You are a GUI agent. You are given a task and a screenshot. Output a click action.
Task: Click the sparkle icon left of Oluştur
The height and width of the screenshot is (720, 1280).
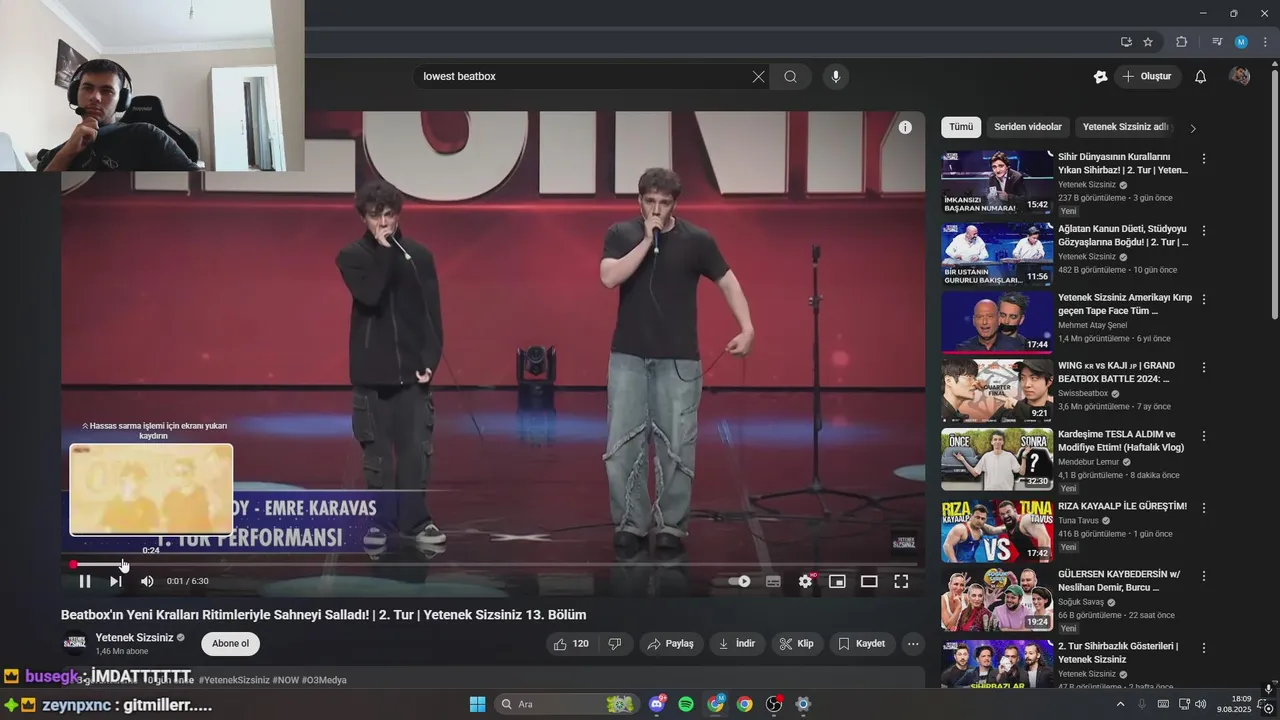[1100, 76]
